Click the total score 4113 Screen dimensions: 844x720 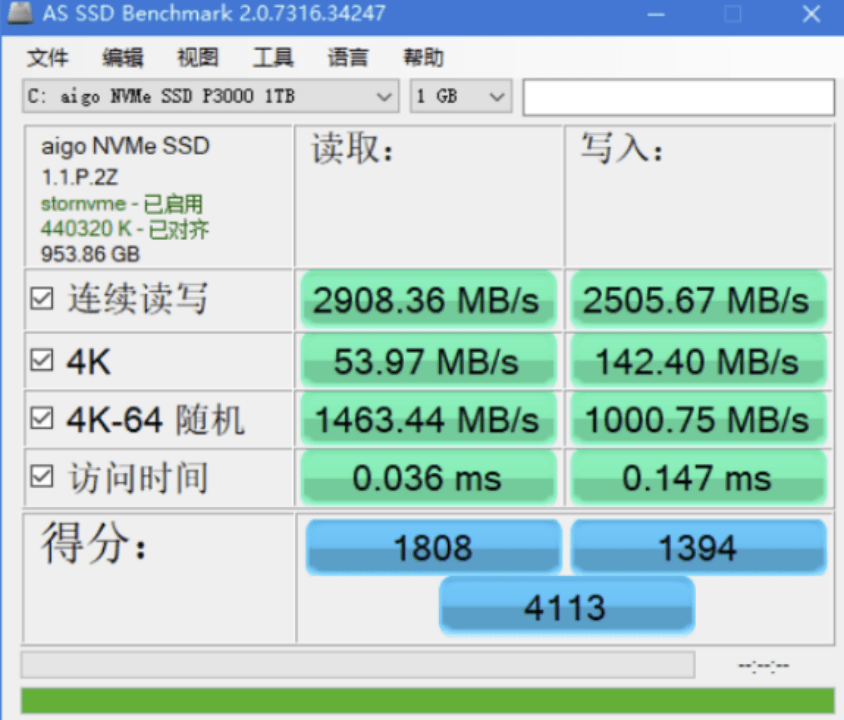pyautogui.click(x=566, y=605)
